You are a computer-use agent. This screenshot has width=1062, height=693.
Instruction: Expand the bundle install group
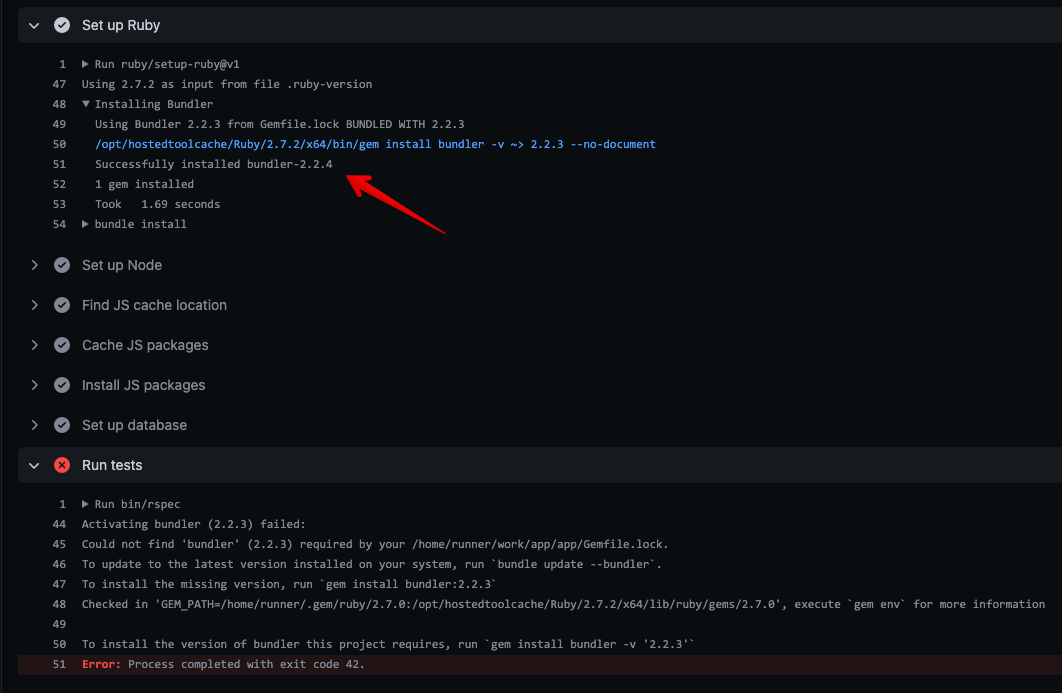(x=85, y=224)
